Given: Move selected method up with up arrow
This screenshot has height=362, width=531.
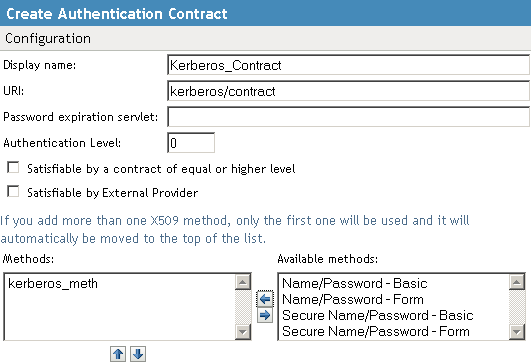Looking at the screenshot, I should pos(118,354).
